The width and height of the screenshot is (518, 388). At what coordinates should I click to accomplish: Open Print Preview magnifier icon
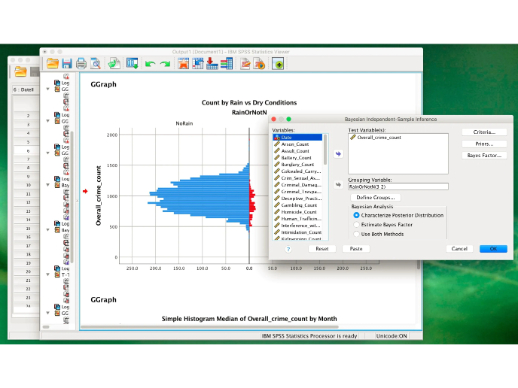[x=96, y=63]
